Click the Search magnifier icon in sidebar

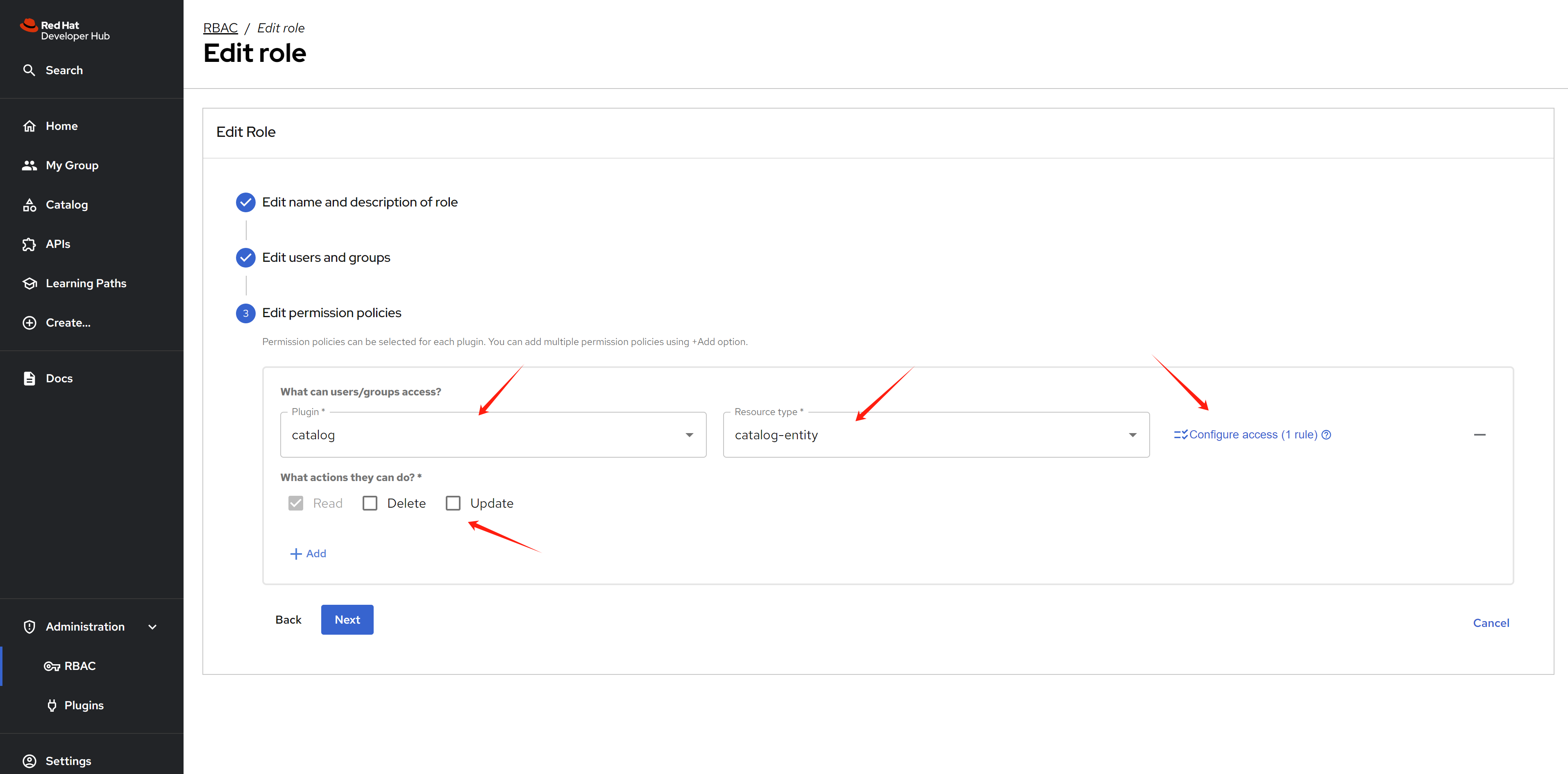click(29, 70)
